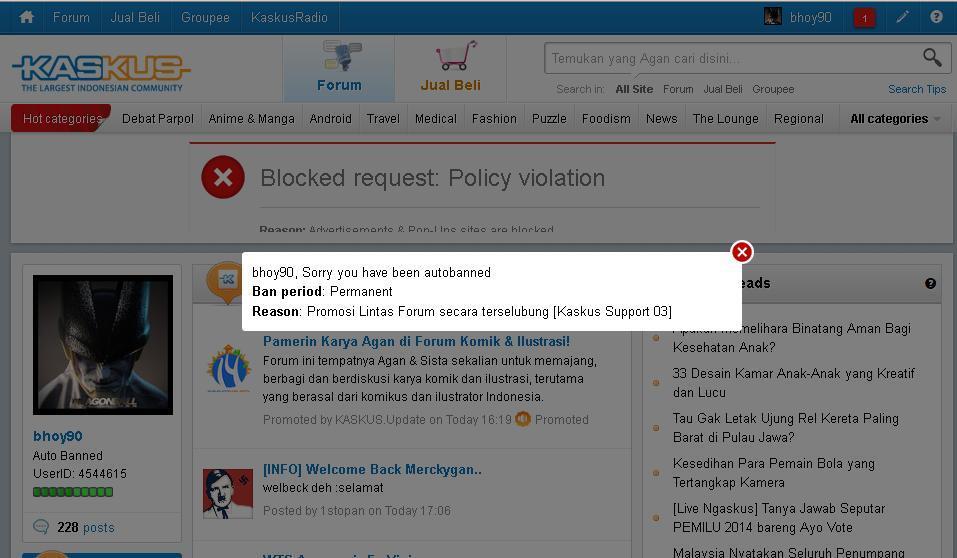Click poster name '1stopan'
Image resolution: width=957 pixels, height=558 pixels.
pyautogui.click(x=342, y=510)
